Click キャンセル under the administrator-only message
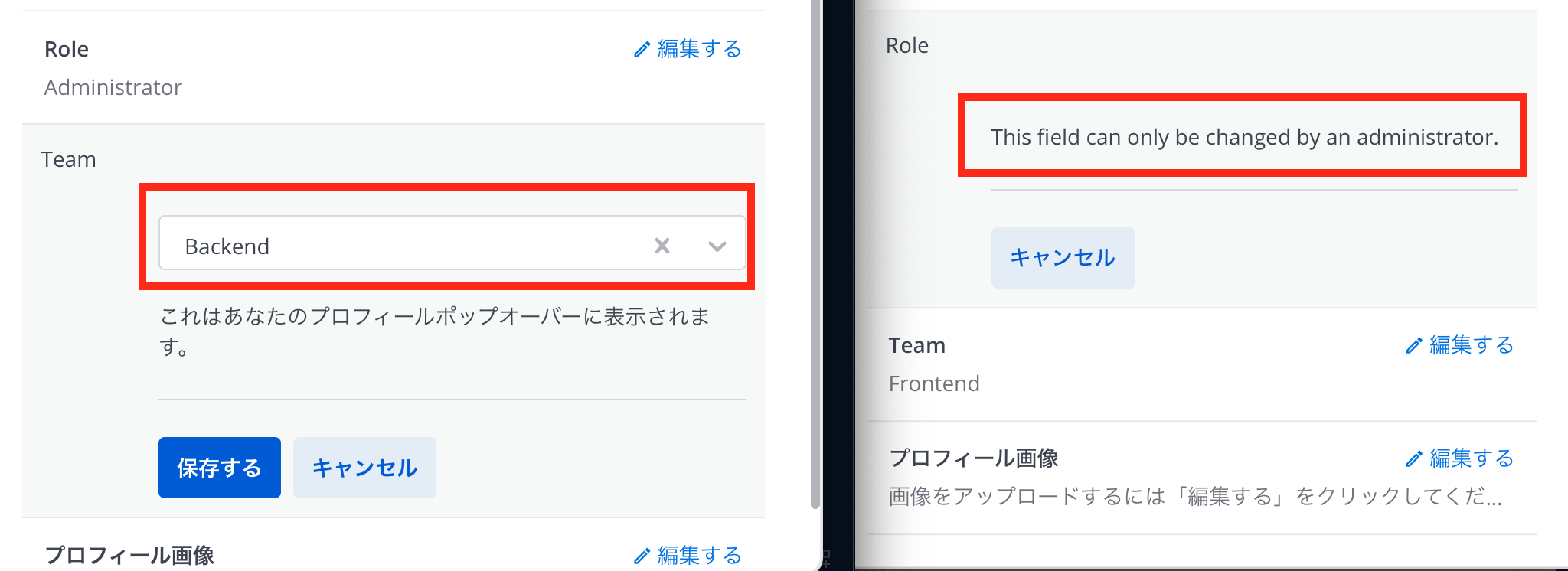 tap(1063, 258)
